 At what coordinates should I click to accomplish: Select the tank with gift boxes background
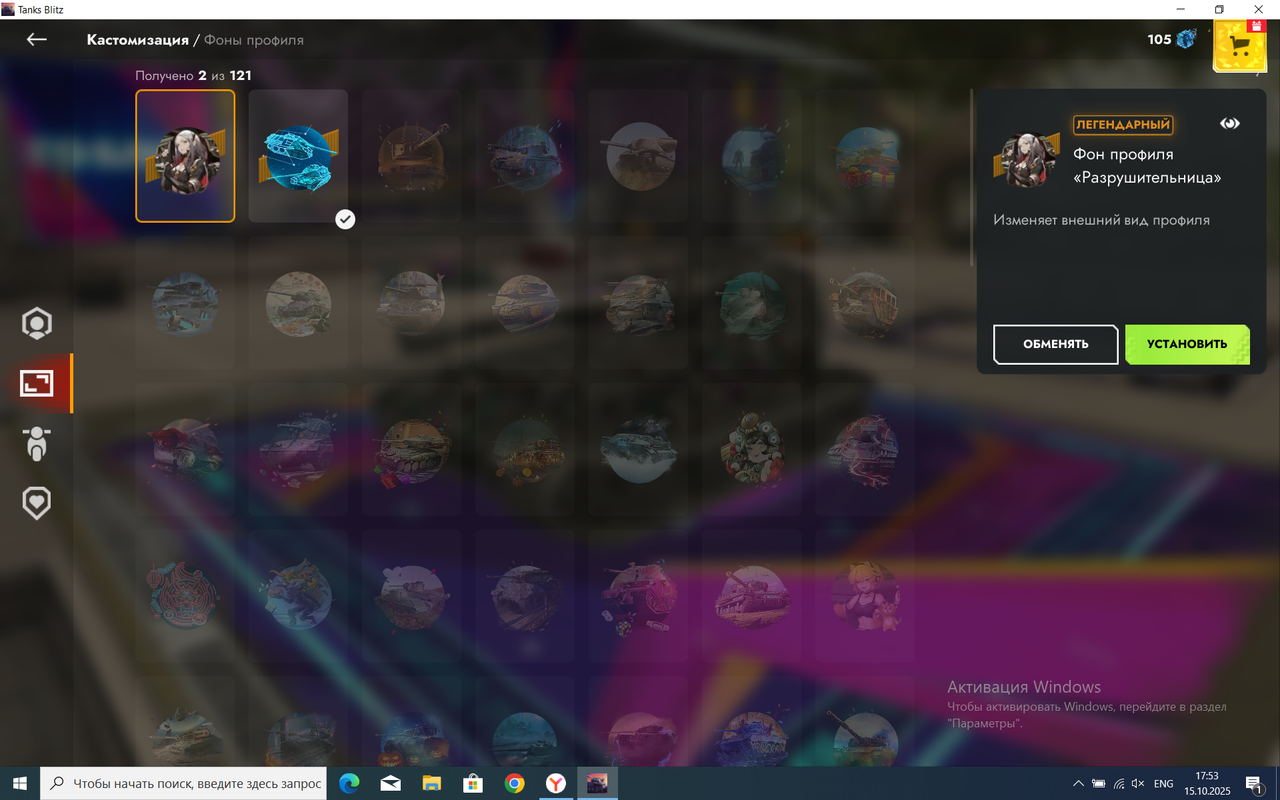coord(864,156)
